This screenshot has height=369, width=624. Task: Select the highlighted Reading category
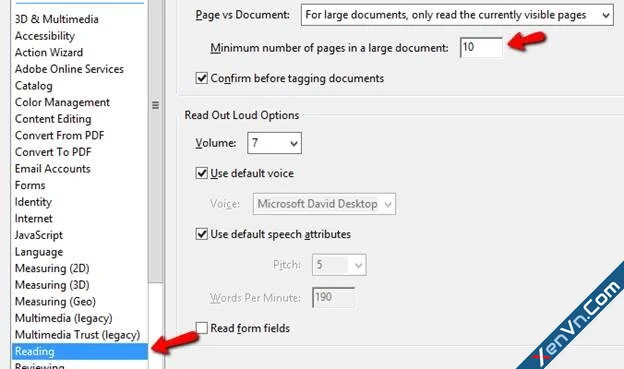pos(80,351)
